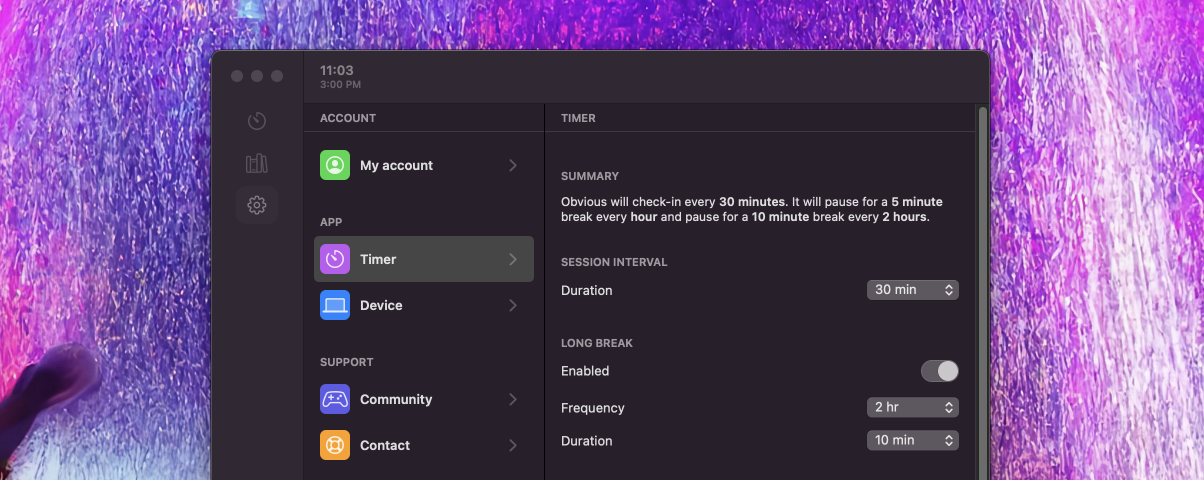The height and width of the screenshot is (480, 1204).
Task: Click chevron next to My account
Action: pos(513,165)
